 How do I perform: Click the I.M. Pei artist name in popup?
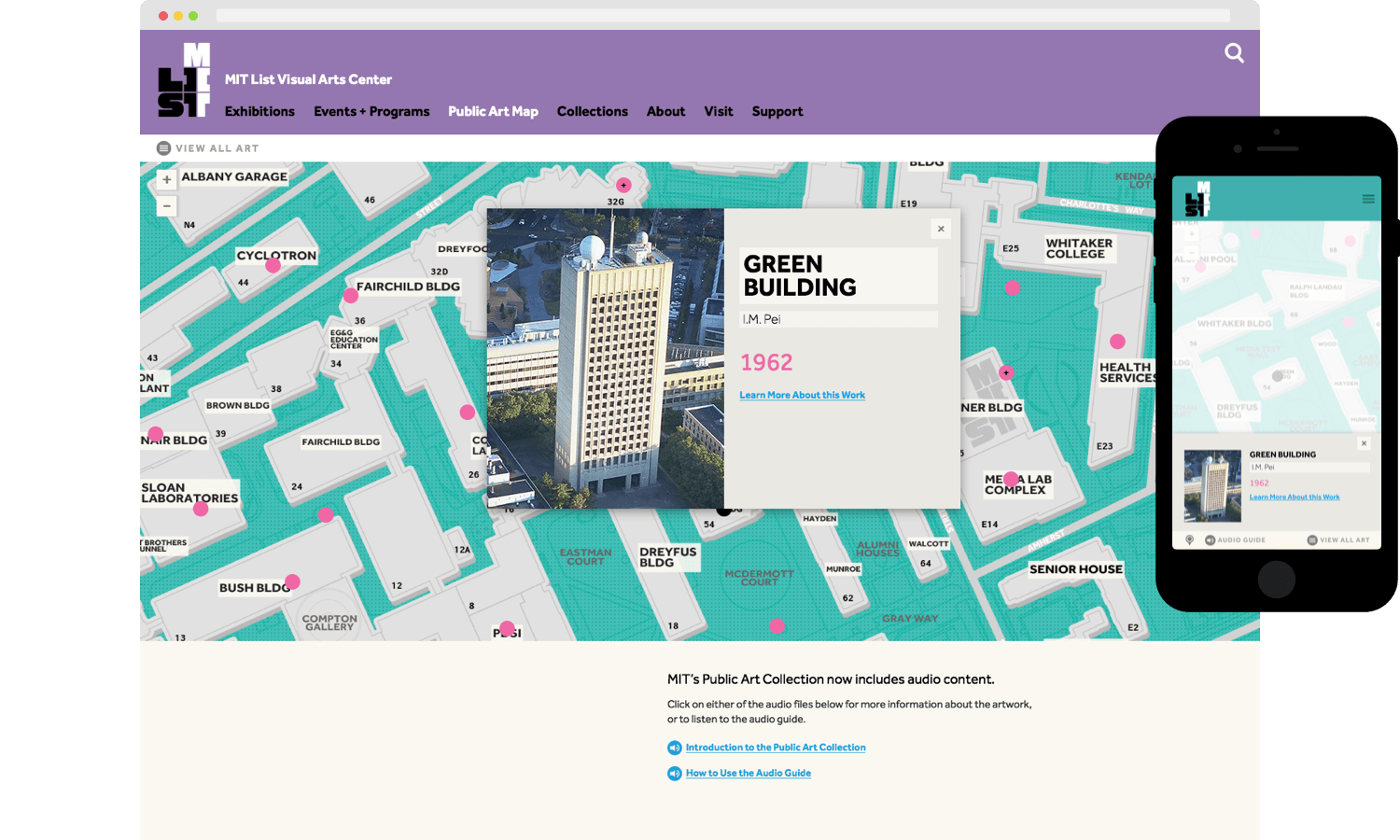(x=762, y=319)
